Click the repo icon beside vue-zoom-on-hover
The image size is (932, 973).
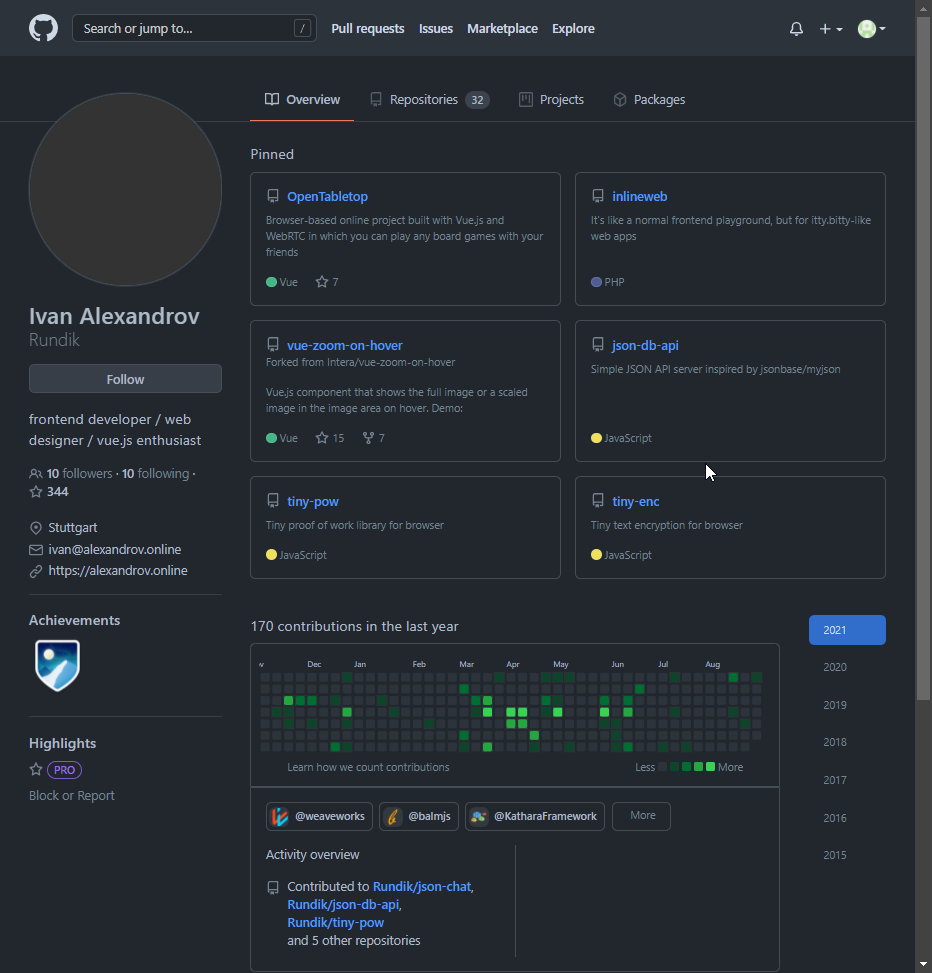click(273, 345)
